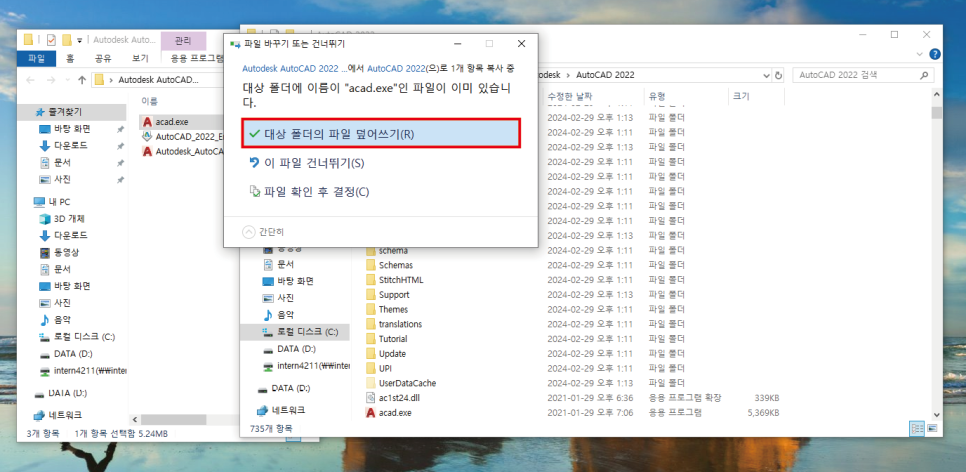This screenshot has height=472, width=966.
Task: Click Properties quick access icon in left window
Action: point(51,40)
